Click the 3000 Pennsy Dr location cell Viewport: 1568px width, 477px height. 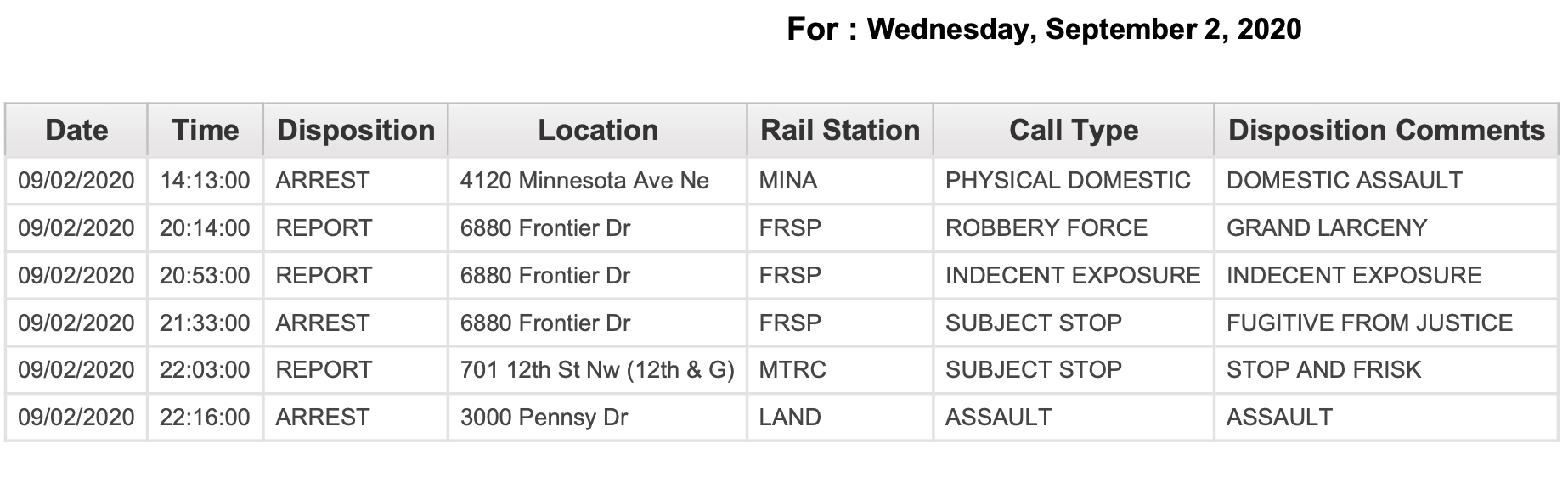598,418
